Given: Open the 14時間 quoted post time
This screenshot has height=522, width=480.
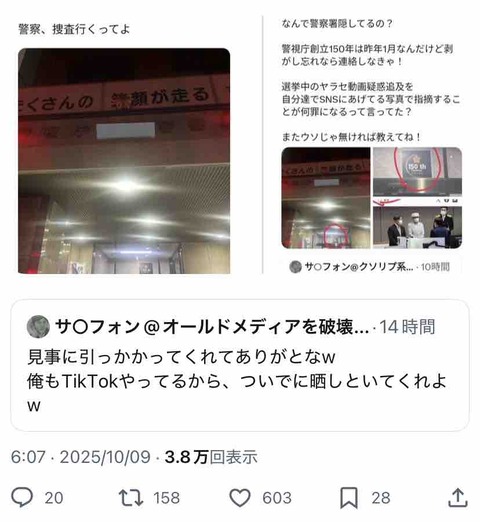Looking at the screenshot, I should point(407,327).
